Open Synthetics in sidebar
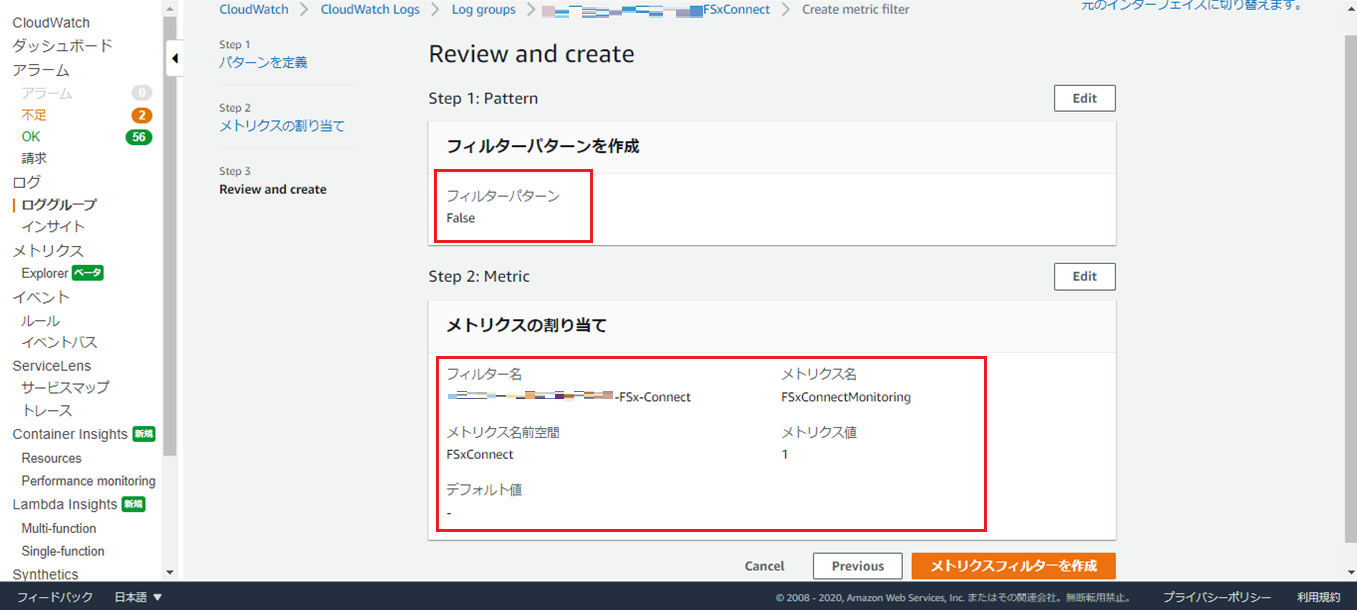1357x610 pixels. 45,574
